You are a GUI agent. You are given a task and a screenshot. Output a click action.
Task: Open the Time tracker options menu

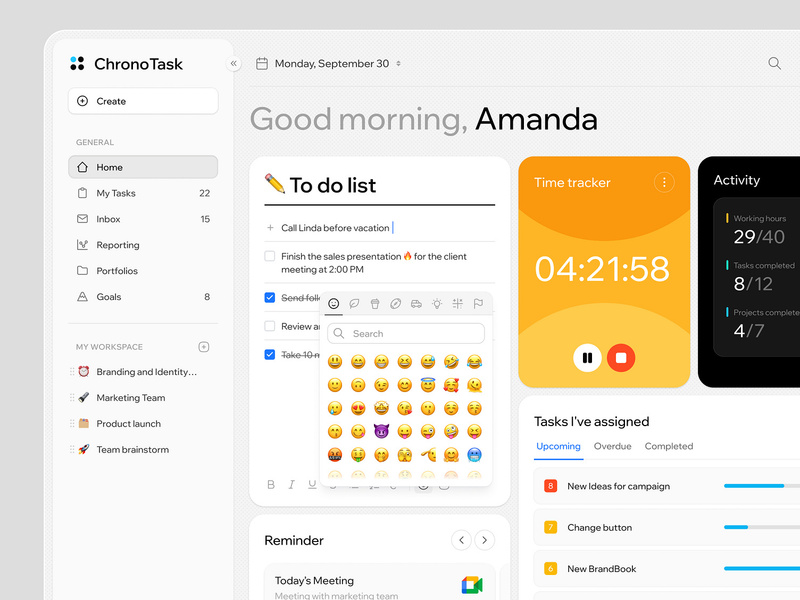[665, 181]
